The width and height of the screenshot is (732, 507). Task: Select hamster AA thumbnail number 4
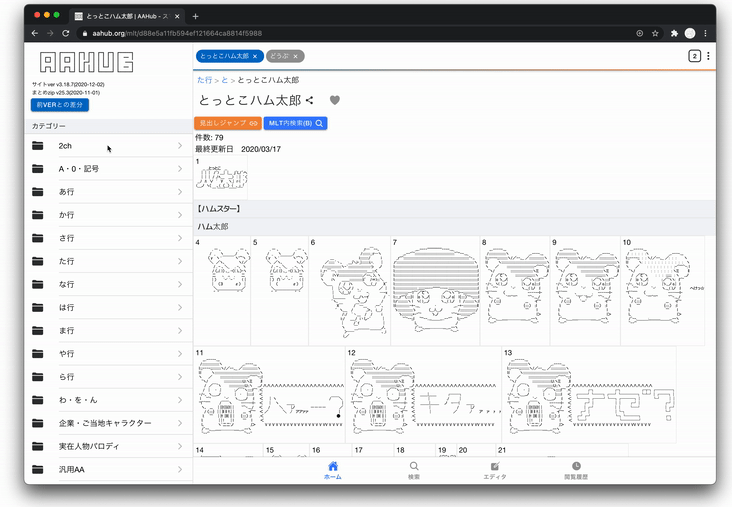[x=222, y=290]
